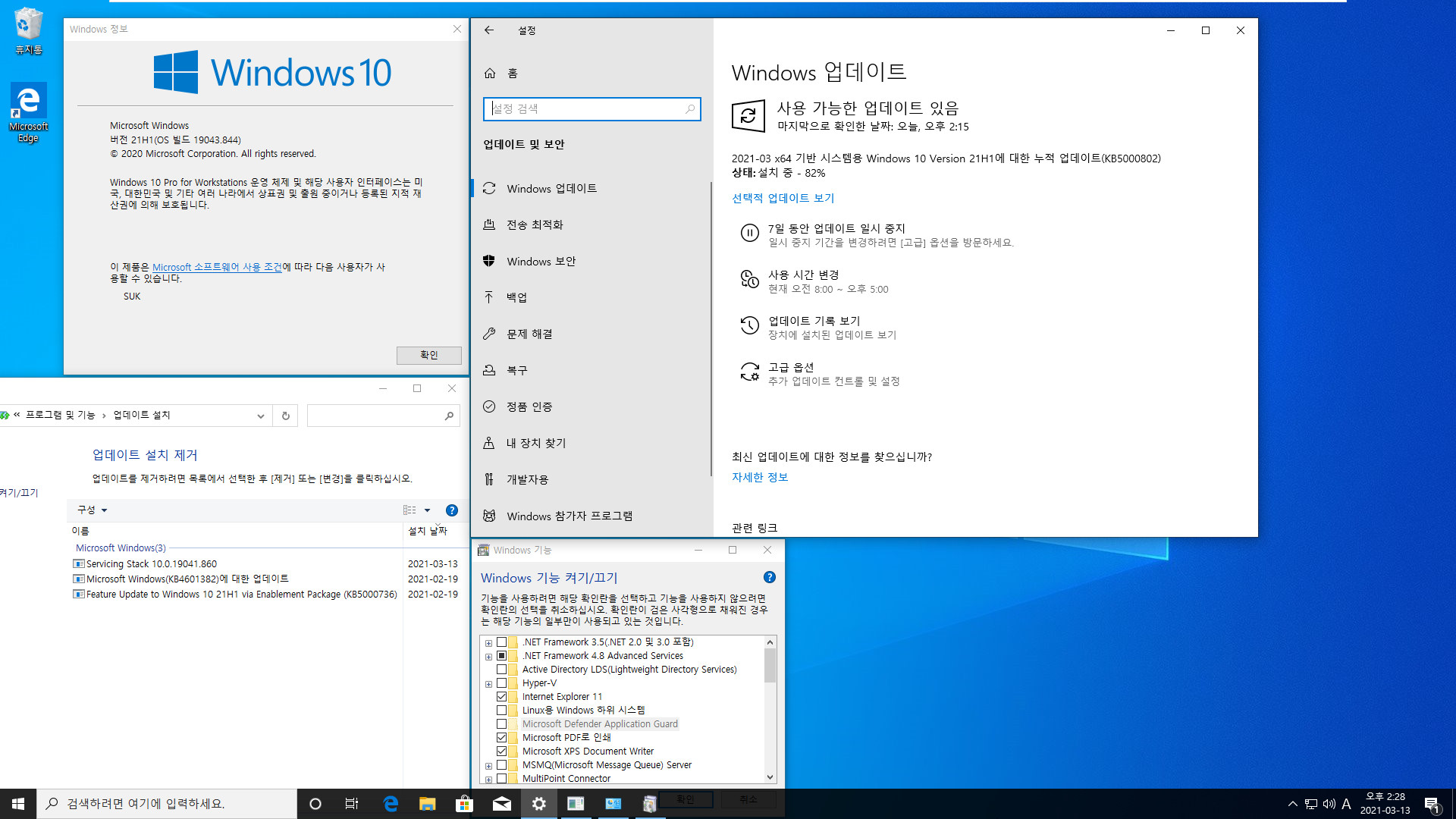Open Mail app from the taskbar
The height and width of the screenshot is (819, 1456).
tap(501, 804)
